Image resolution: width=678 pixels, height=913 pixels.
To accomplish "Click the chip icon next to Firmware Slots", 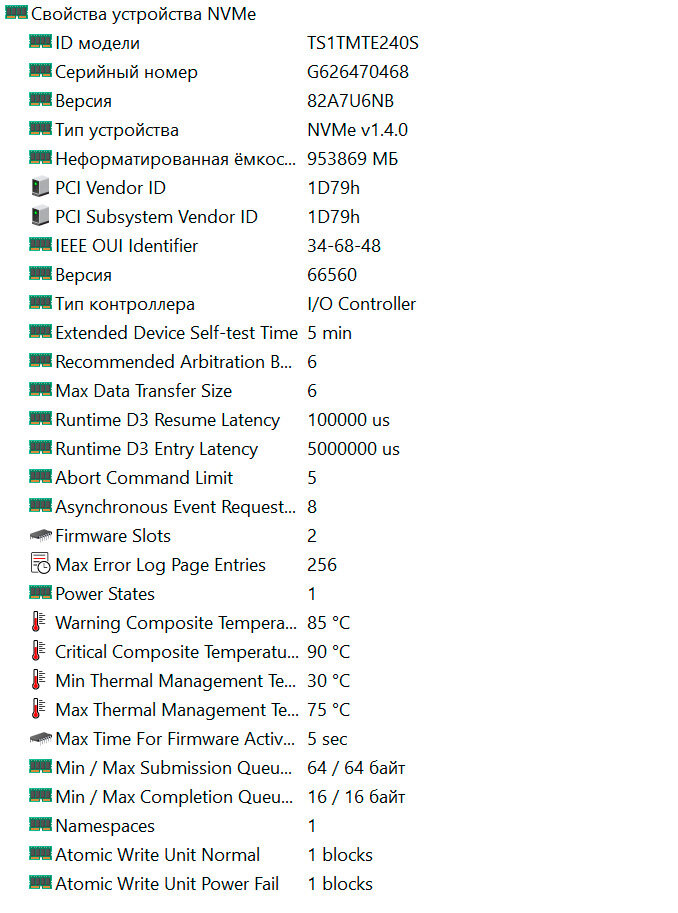I will point(40,535).
